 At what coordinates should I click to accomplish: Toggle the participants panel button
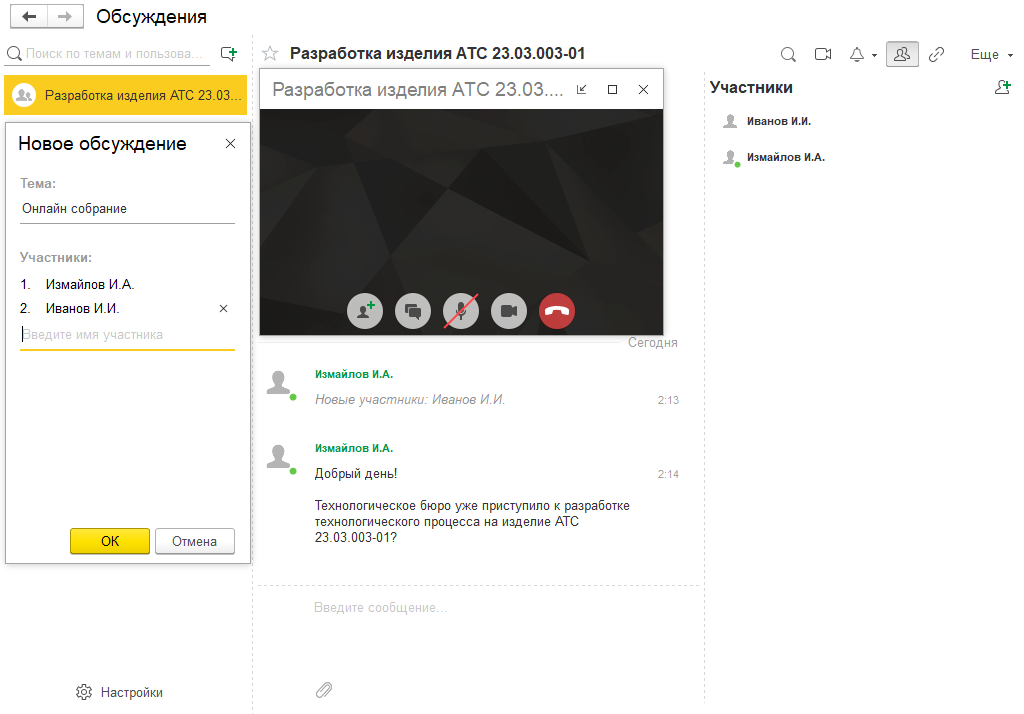coord(902,54)
